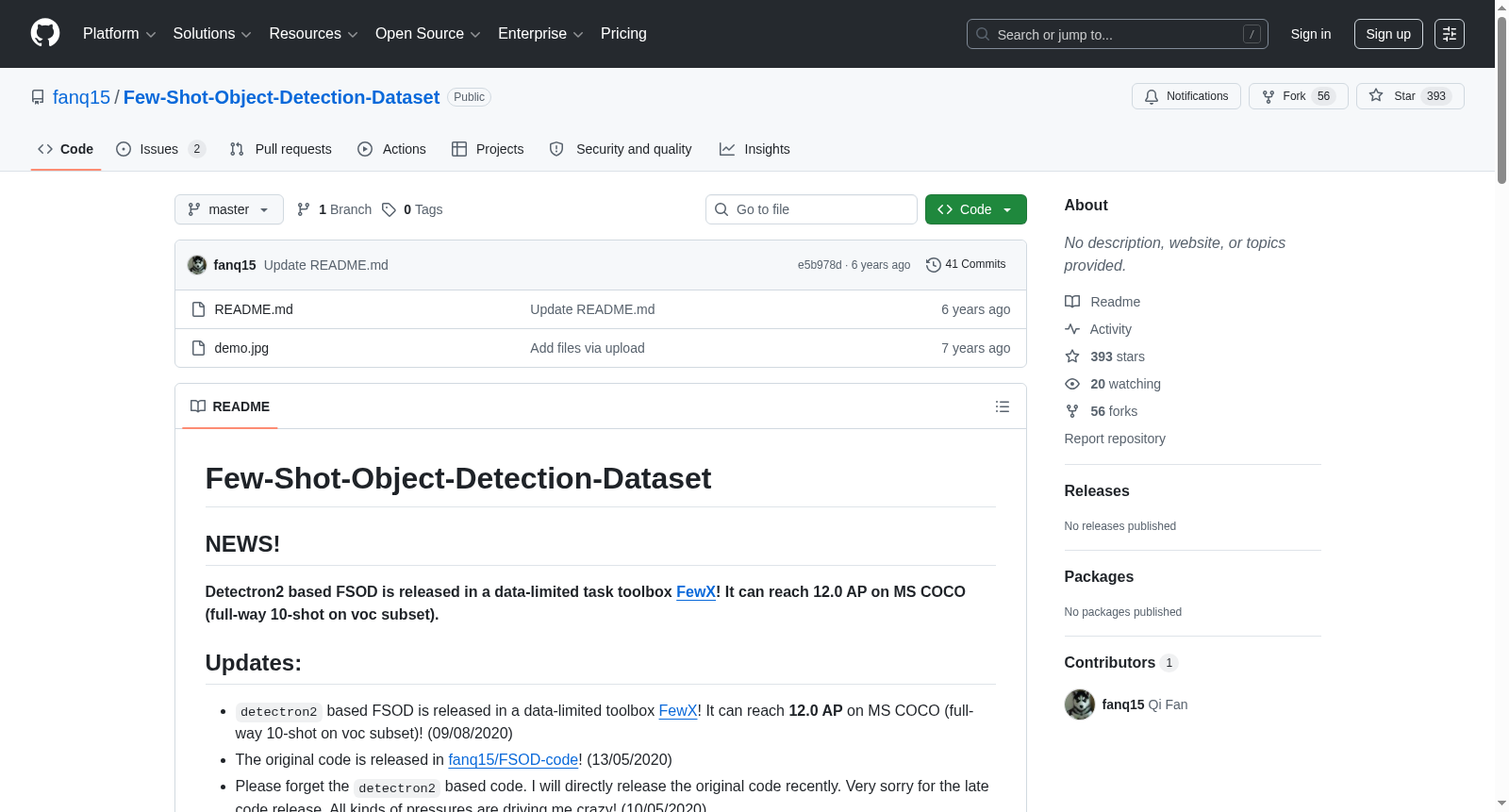The height and width of the screenshot is (812, 1509).
Task: Click the tag icon beside 0 Tags
Action: click(389, 209)
